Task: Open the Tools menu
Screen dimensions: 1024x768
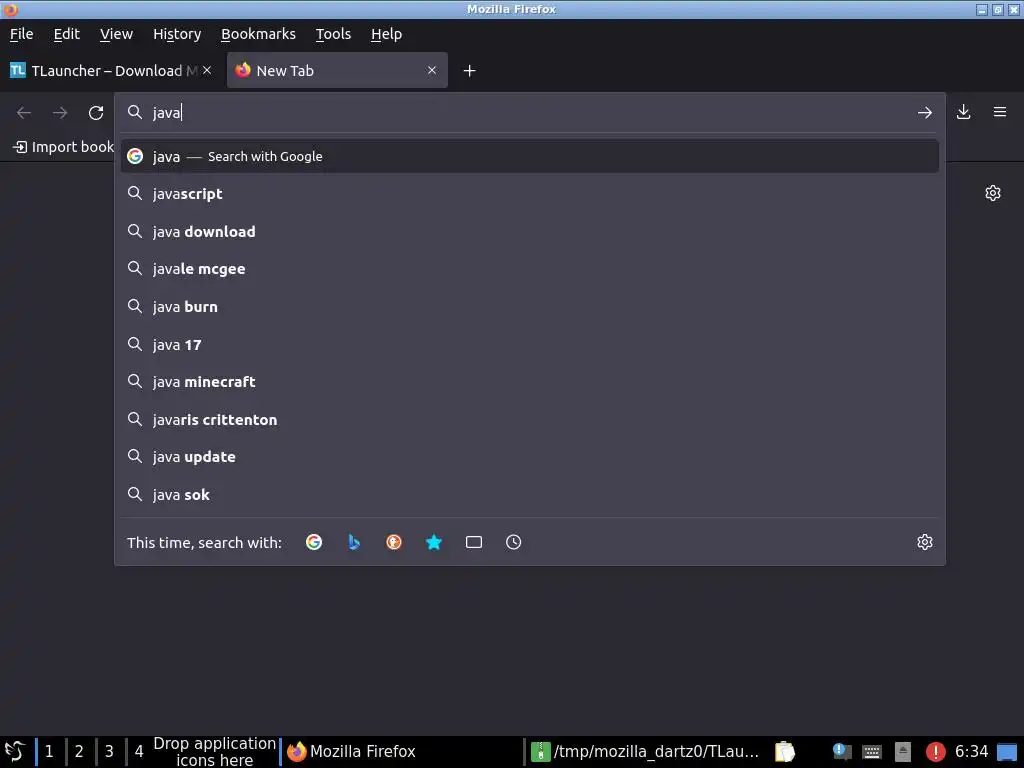Action: [x=333, y=34]
